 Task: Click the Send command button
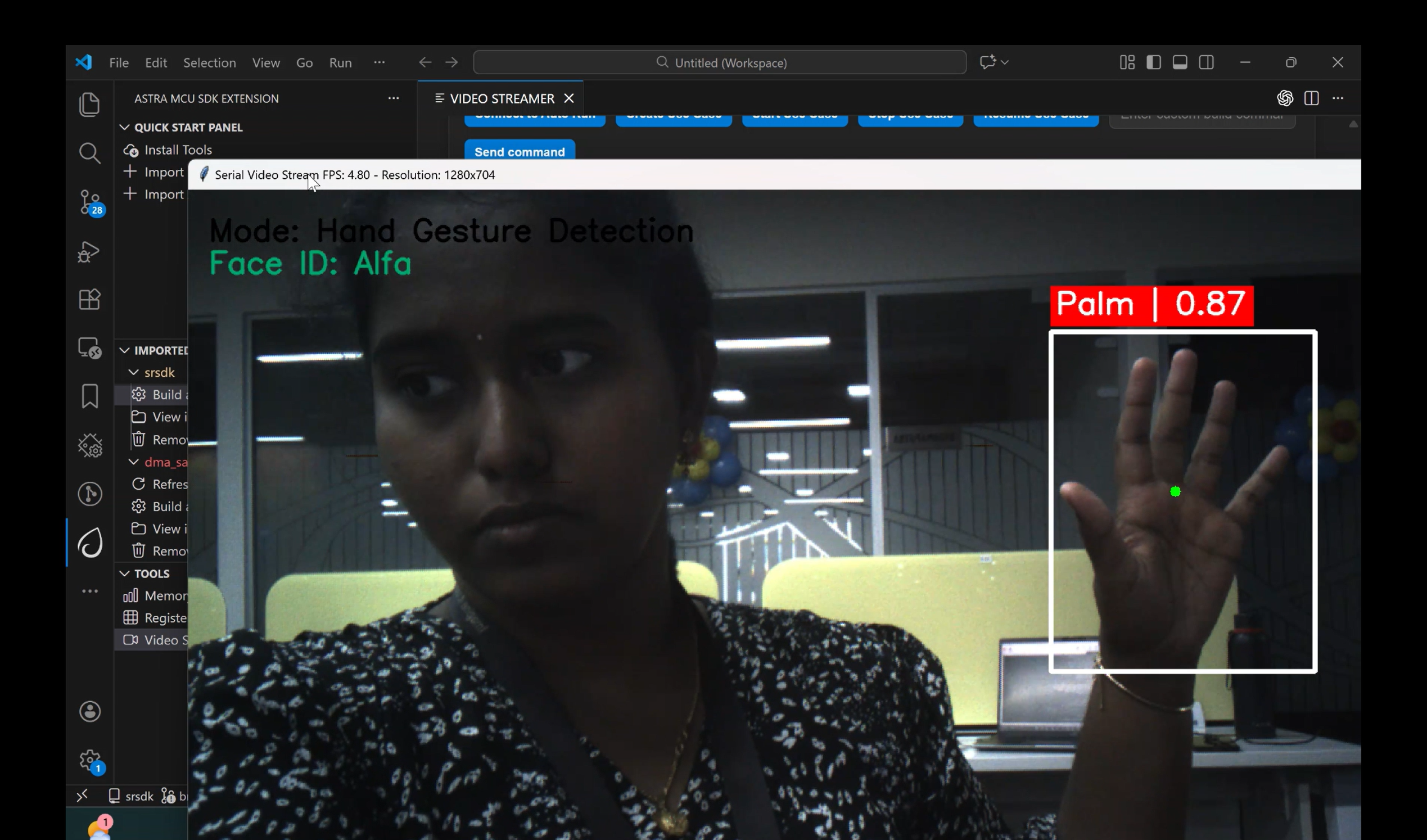(520, 151)
